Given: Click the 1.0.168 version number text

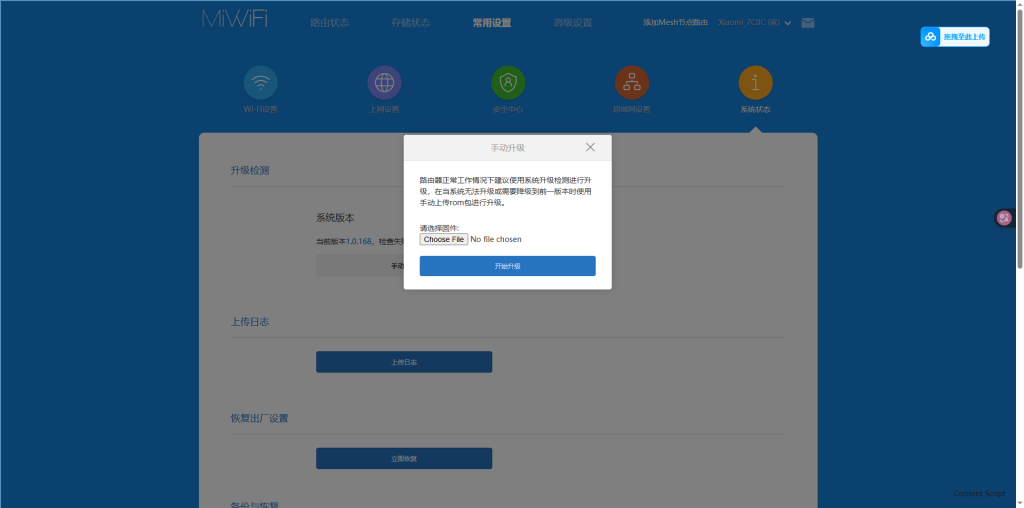Looking at the screenshot, I should pyautogui.click(x=359, y=242).
